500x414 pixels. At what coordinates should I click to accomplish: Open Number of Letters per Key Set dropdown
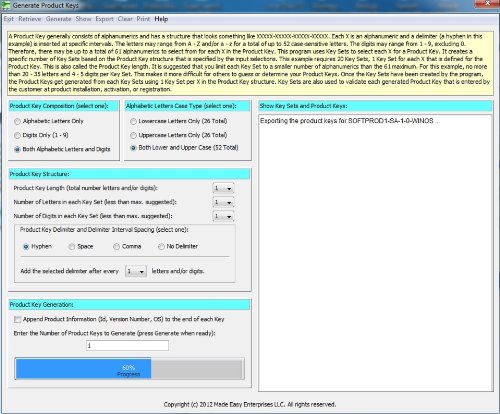223,202
